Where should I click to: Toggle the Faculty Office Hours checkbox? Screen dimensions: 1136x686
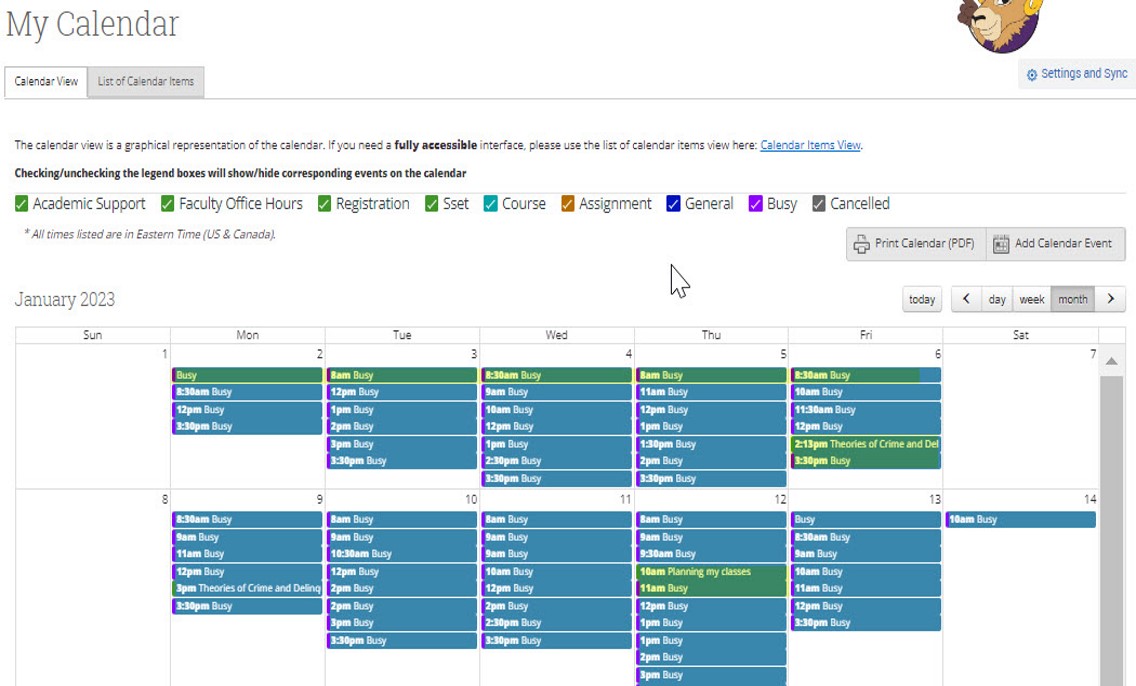(x=168, y=204)
